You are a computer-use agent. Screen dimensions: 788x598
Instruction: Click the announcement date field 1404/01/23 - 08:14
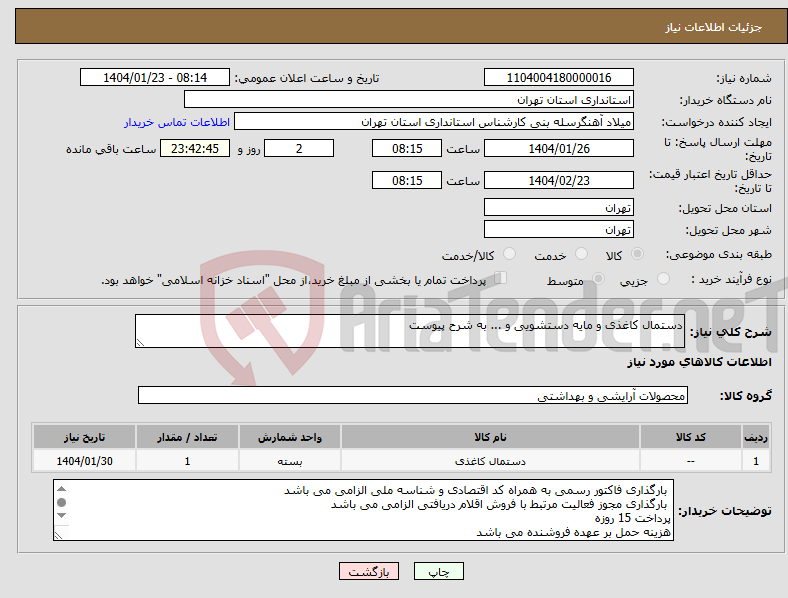[x=155, y=77]
